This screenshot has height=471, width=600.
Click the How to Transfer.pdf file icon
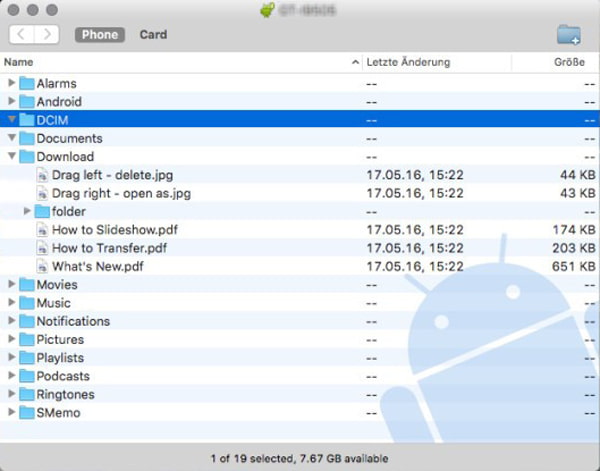42,248
